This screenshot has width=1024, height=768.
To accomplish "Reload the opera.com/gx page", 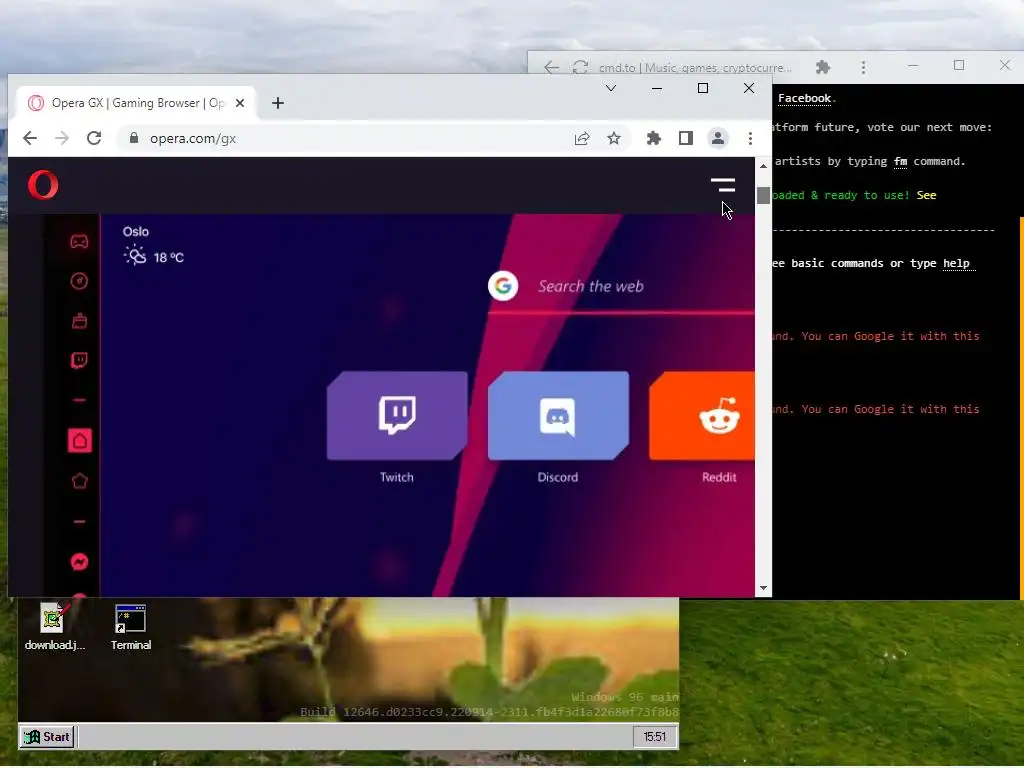I will 94,138.
